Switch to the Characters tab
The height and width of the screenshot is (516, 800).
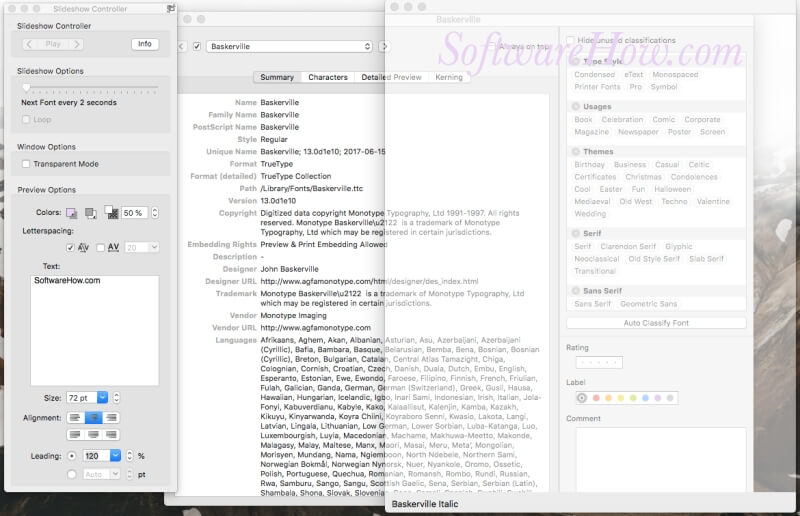[328, 78]
